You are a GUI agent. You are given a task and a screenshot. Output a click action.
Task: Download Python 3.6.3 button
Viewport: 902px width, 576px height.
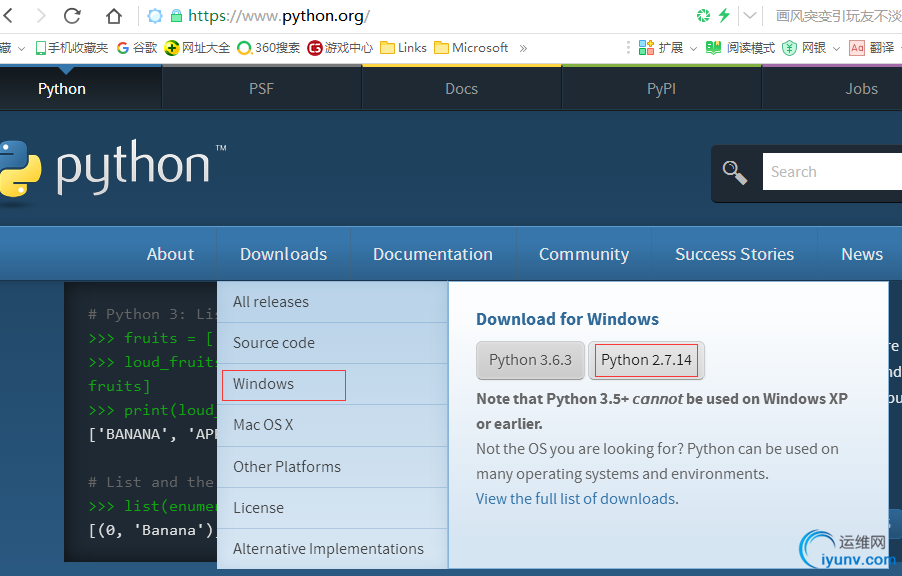[x=530, y=360]
